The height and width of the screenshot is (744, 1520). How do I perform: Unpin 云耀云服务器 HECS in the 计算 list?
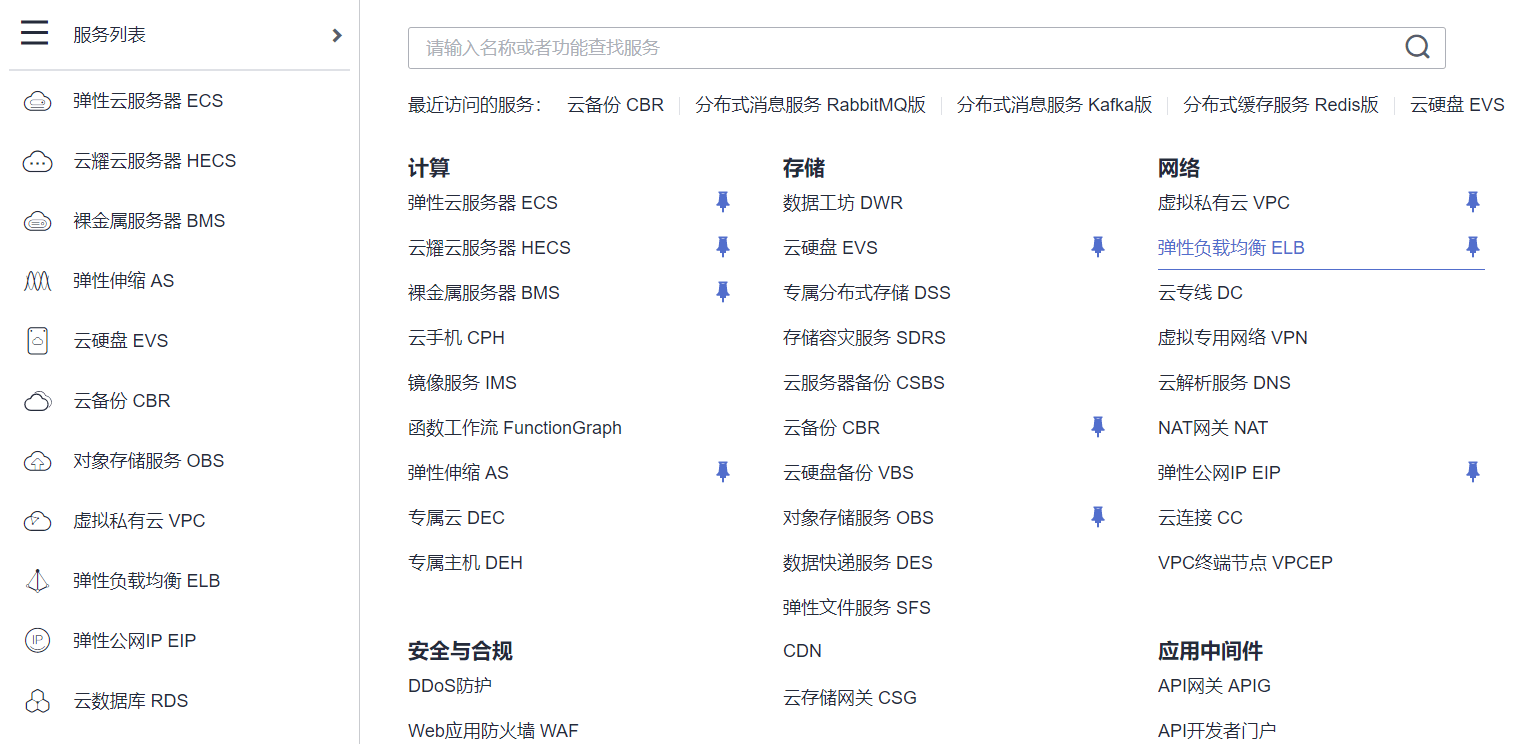click(x=723, y=247)
